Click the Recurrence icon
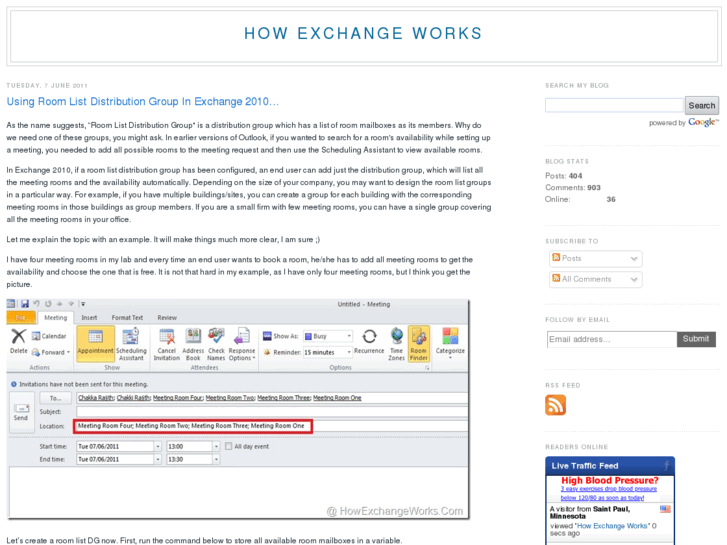 coord(369,341)
